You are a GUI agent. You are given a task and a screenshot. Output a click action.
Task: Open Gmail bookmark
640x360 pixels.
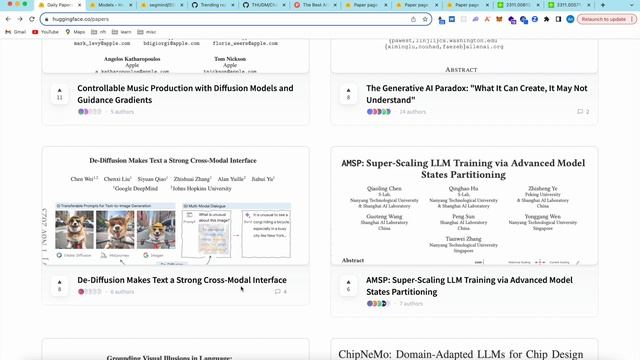(x=16, y=32)
